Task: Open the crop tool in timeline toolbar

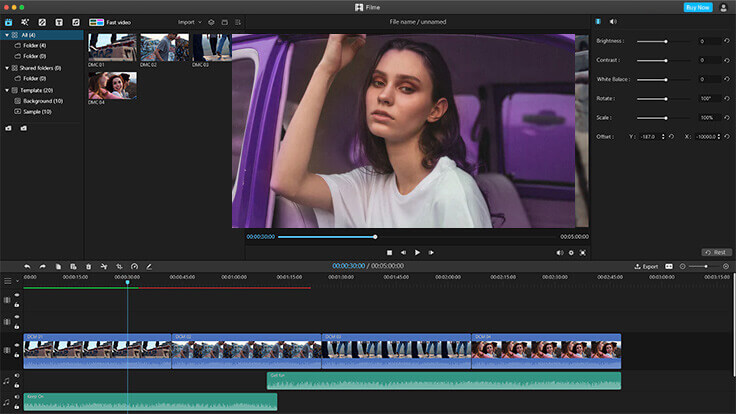Action: [118, 266]
